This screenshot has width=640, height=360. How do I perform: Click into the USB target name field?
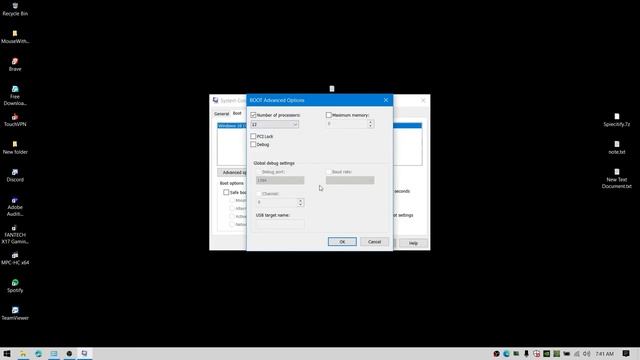(x=280, y=224)
